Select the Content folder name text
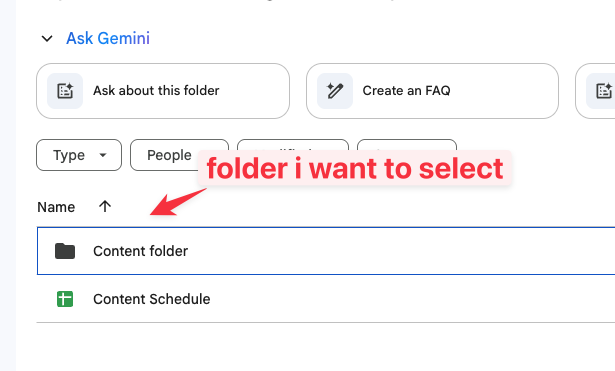Image resolution: width=615 pixels, height=371 pixels. pyautogui.click(x=140, y=251)
